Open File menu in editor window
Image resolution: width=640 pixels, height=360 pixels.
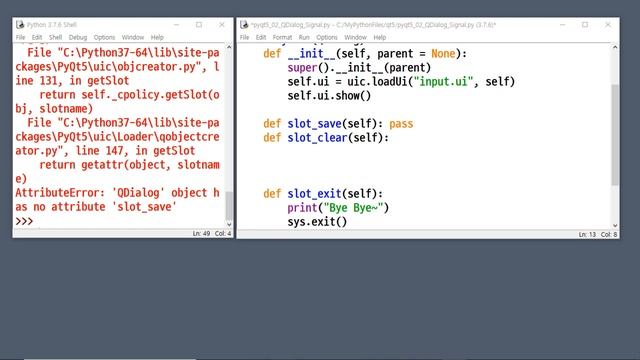point(244,37)
